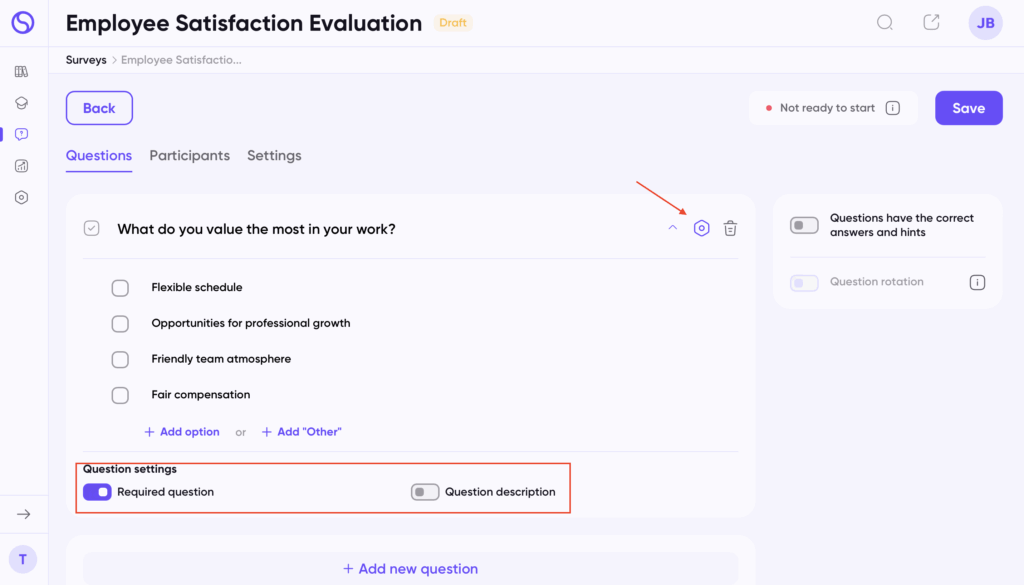Click the Save button
Viewport: 1024px width, 585px height.
tap(968, 108)
